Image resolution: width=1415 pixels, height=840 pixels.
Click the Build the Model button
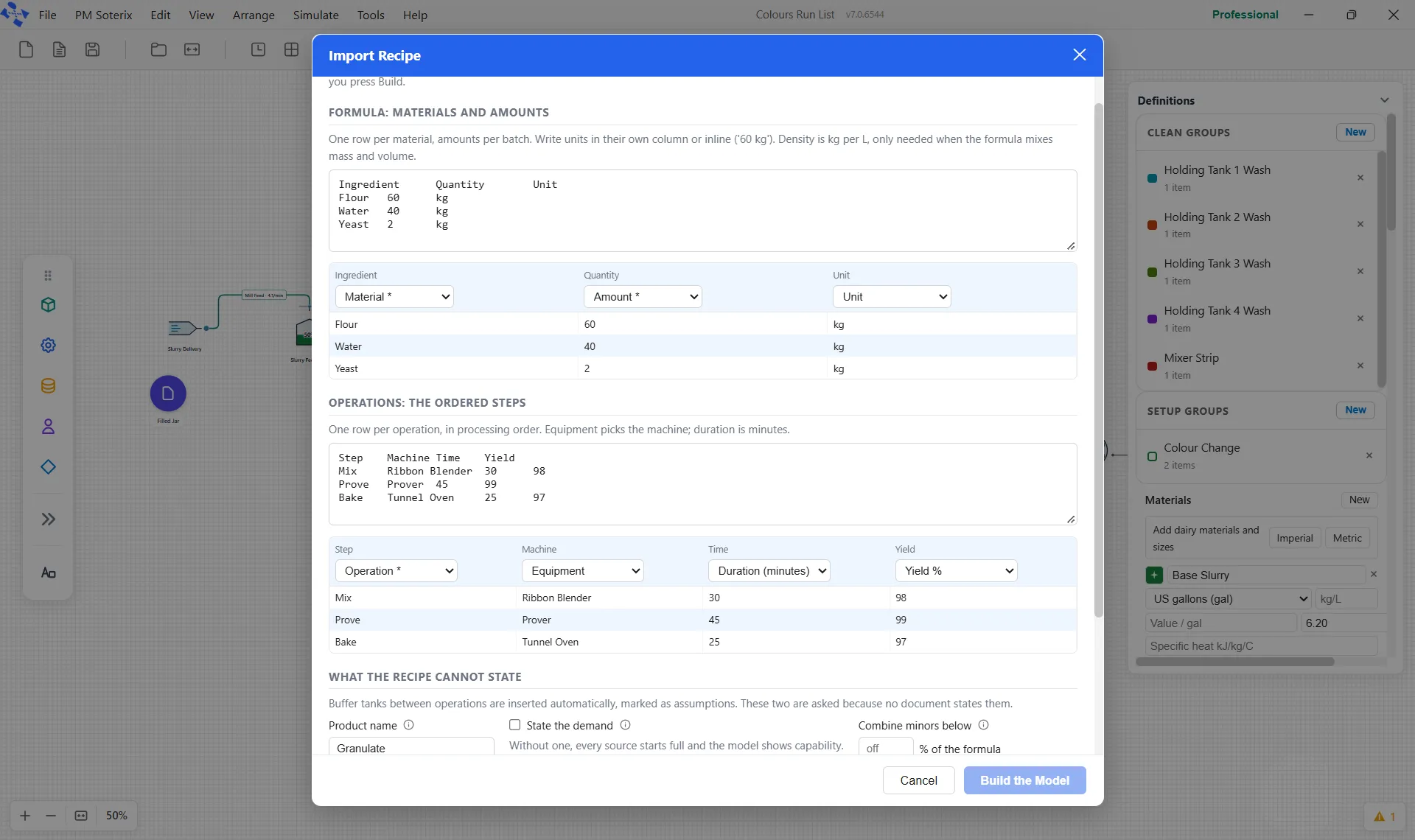click(1024, 780)
